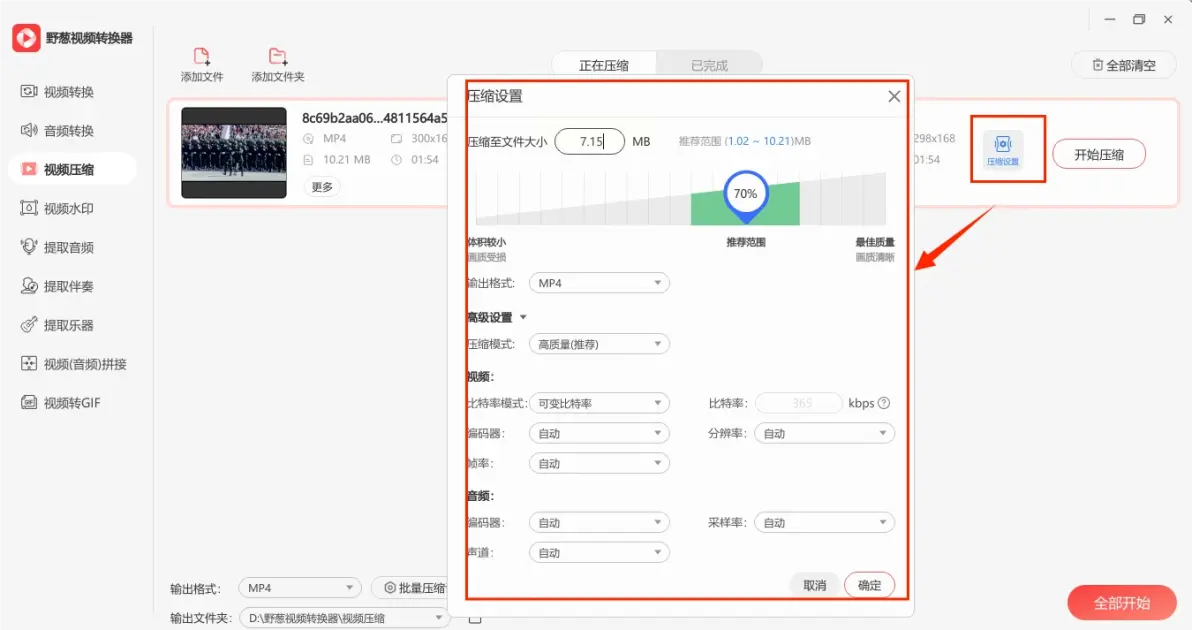
Task: Click the 添加文件夹 icon
Action: coord(277,56)
